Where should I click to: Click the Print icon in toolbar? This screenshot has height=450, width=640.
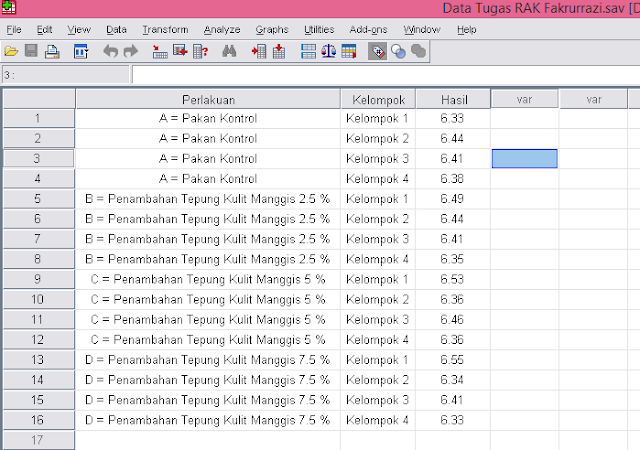pos(52,51)
